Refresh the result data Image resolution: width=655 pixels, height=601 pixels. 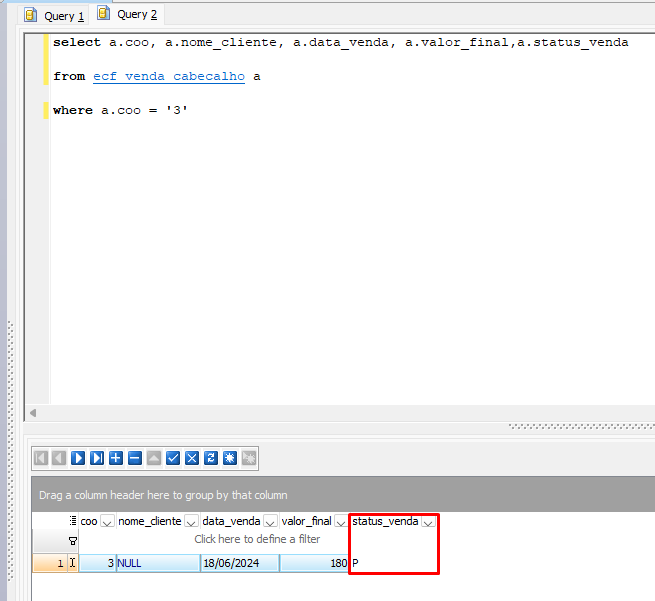[211, 458]
